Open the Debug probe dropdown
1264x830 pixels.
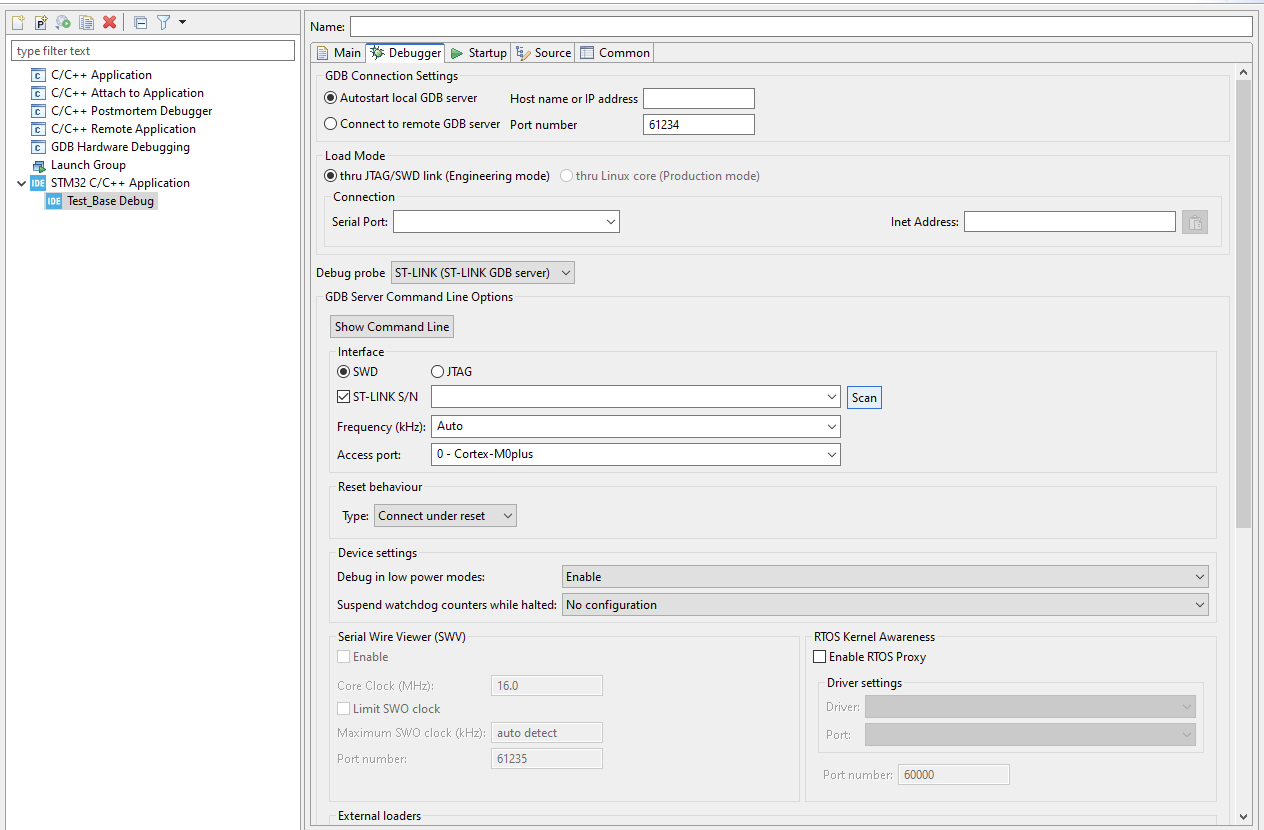click(564, 272)
